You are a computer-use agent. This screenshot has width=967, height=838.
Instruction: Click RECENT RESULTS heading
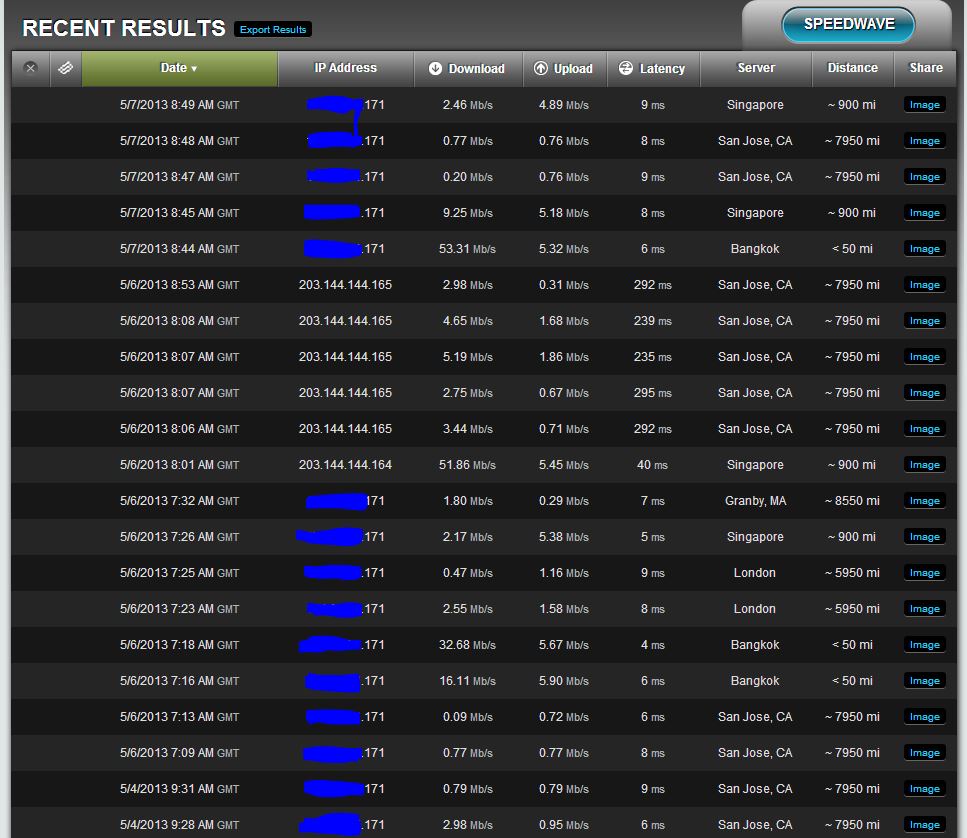point(124,28)
